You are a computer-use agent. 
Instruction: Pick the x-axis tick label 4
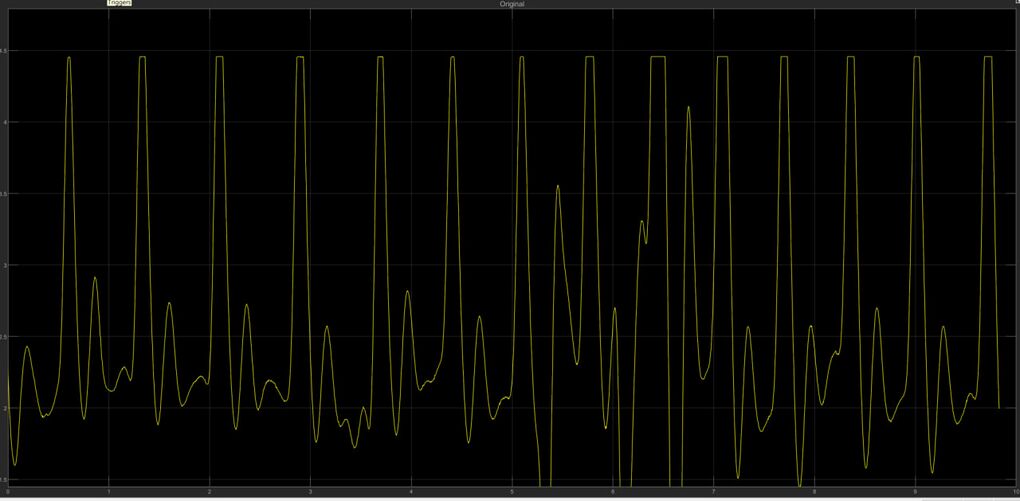click(411, 492)
